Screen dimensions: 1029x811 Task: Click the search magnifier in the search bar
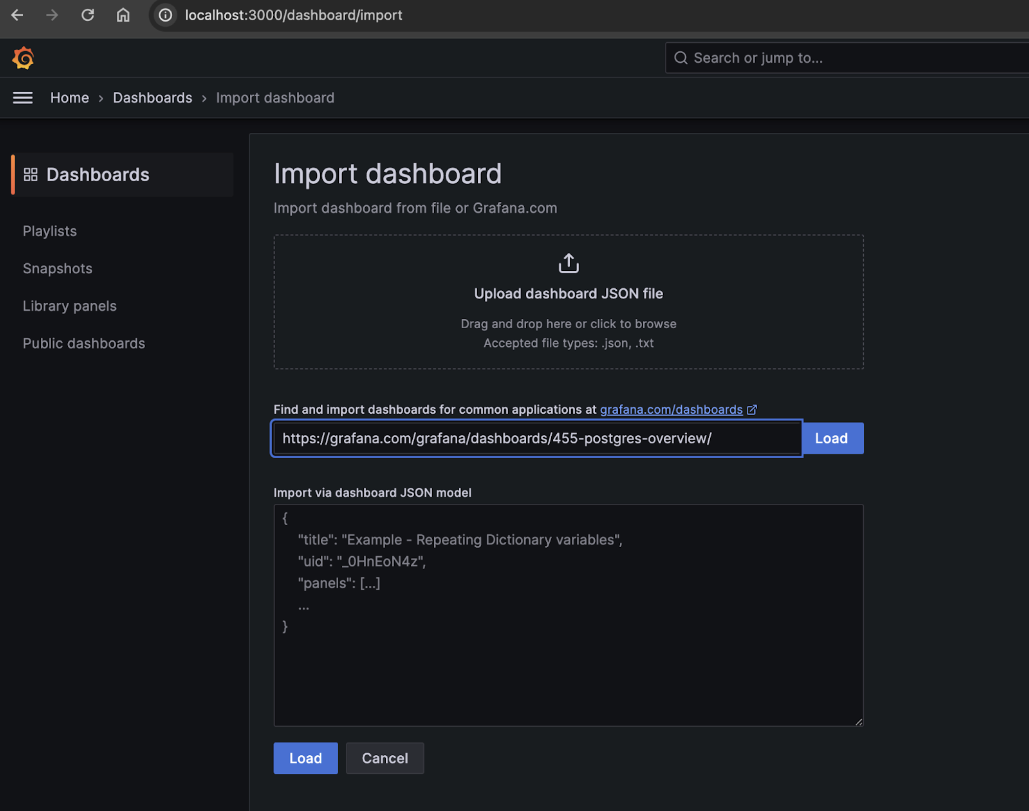pos(681,57)
